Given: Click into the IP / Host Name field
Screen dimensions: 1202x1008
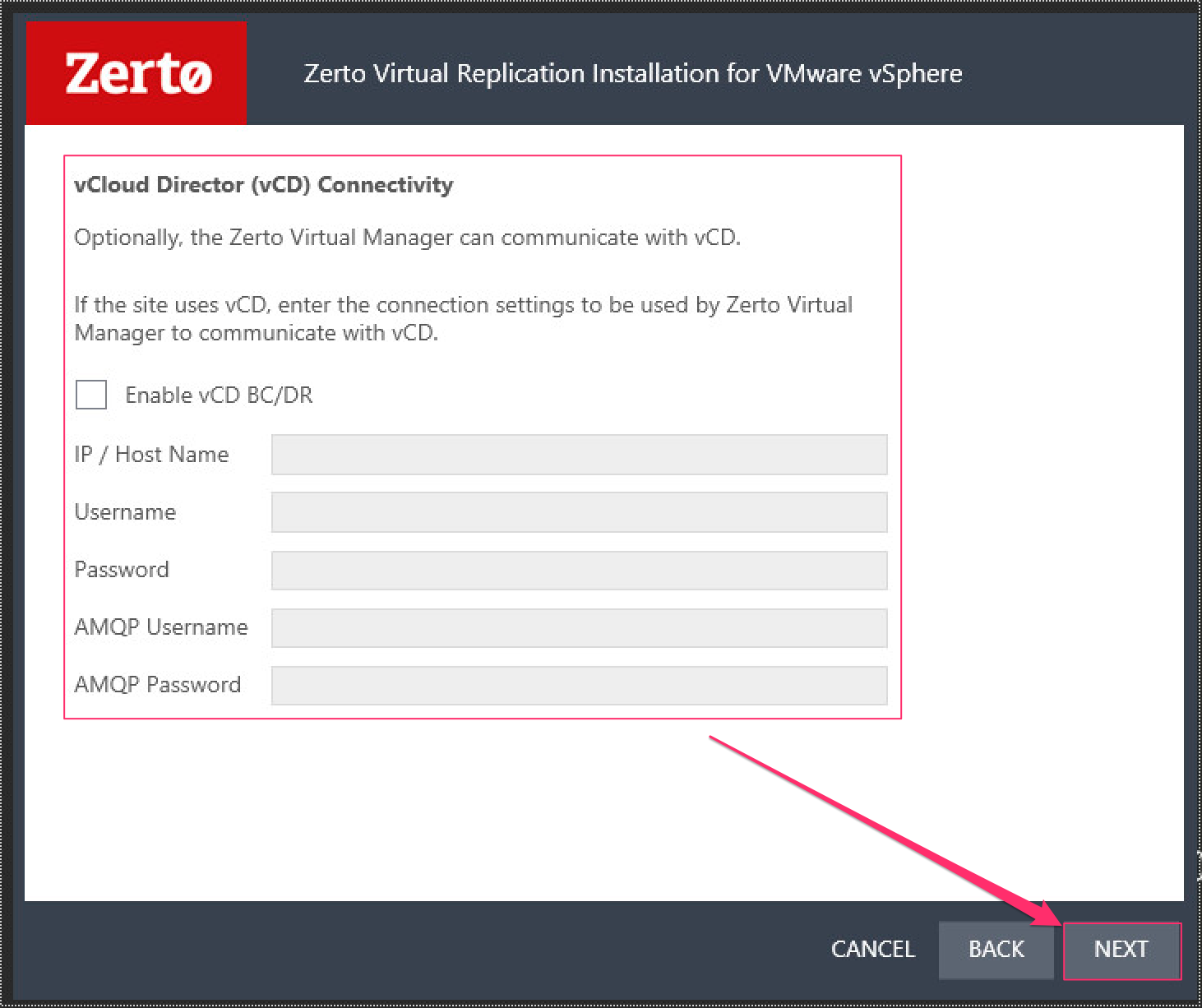Looking at the screenshot, I should click(x=578, y=455).
